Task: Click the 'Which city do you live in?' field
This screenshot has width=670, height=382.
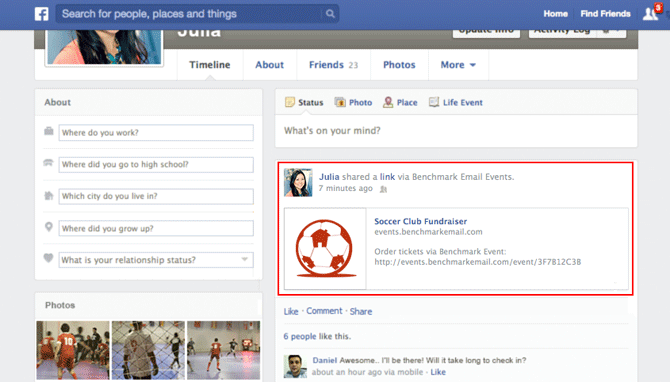Action: coord(156,196)
